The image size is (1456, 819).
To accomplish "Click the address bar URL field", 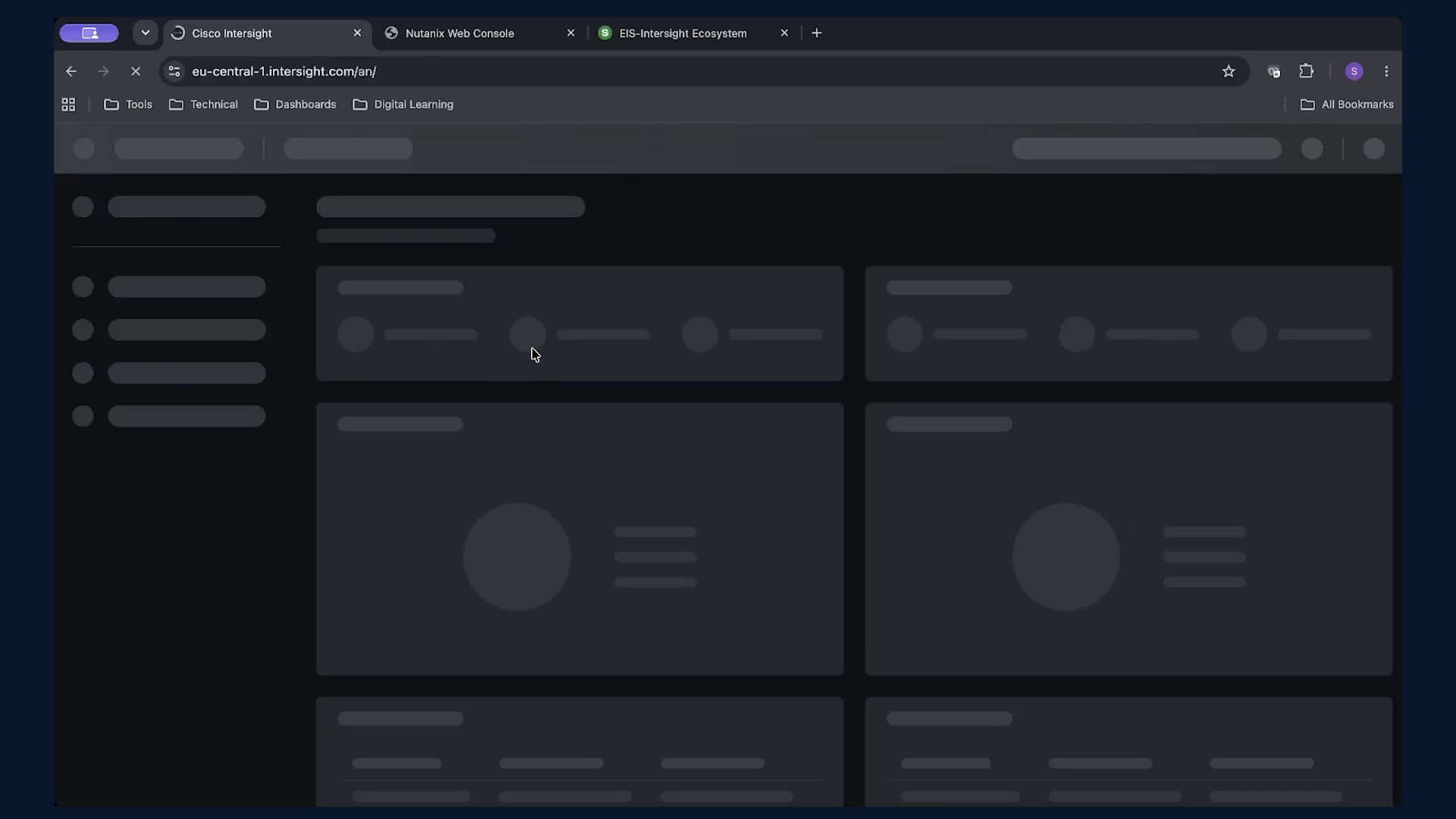I will coord(698,71).
